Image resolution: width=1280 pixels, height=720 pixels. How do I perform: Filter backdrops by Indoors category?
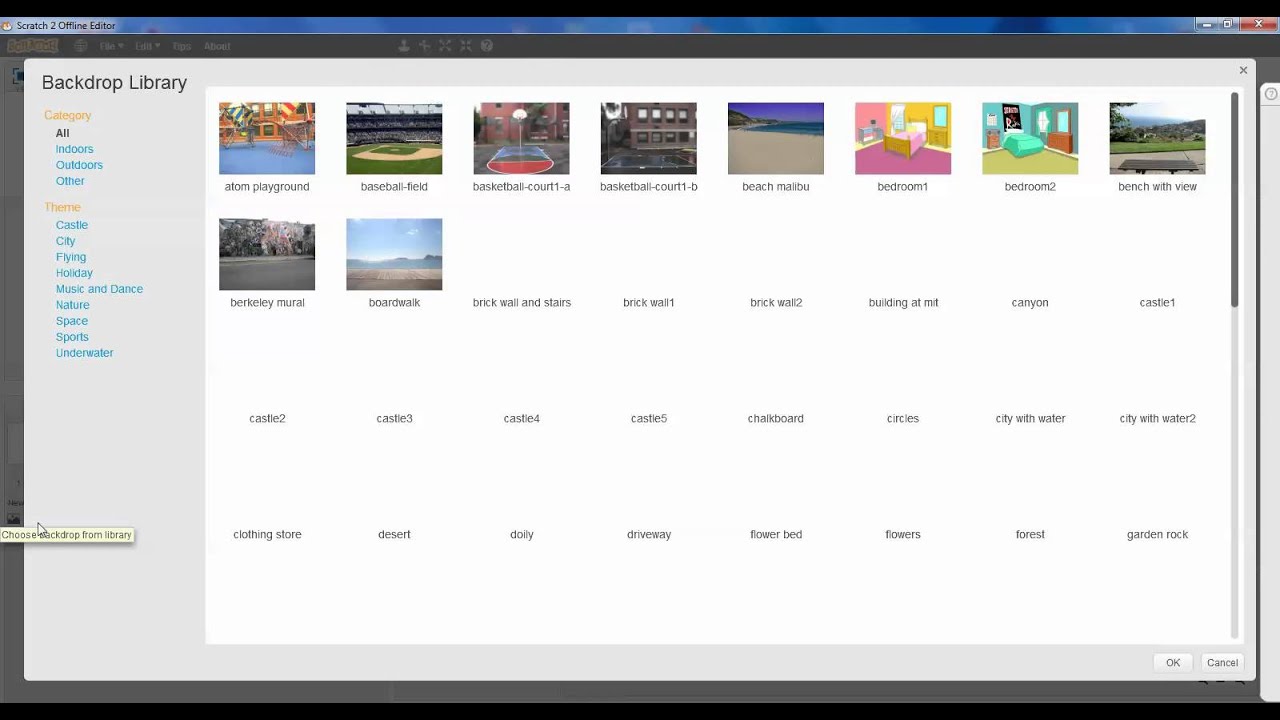[75, 149]
